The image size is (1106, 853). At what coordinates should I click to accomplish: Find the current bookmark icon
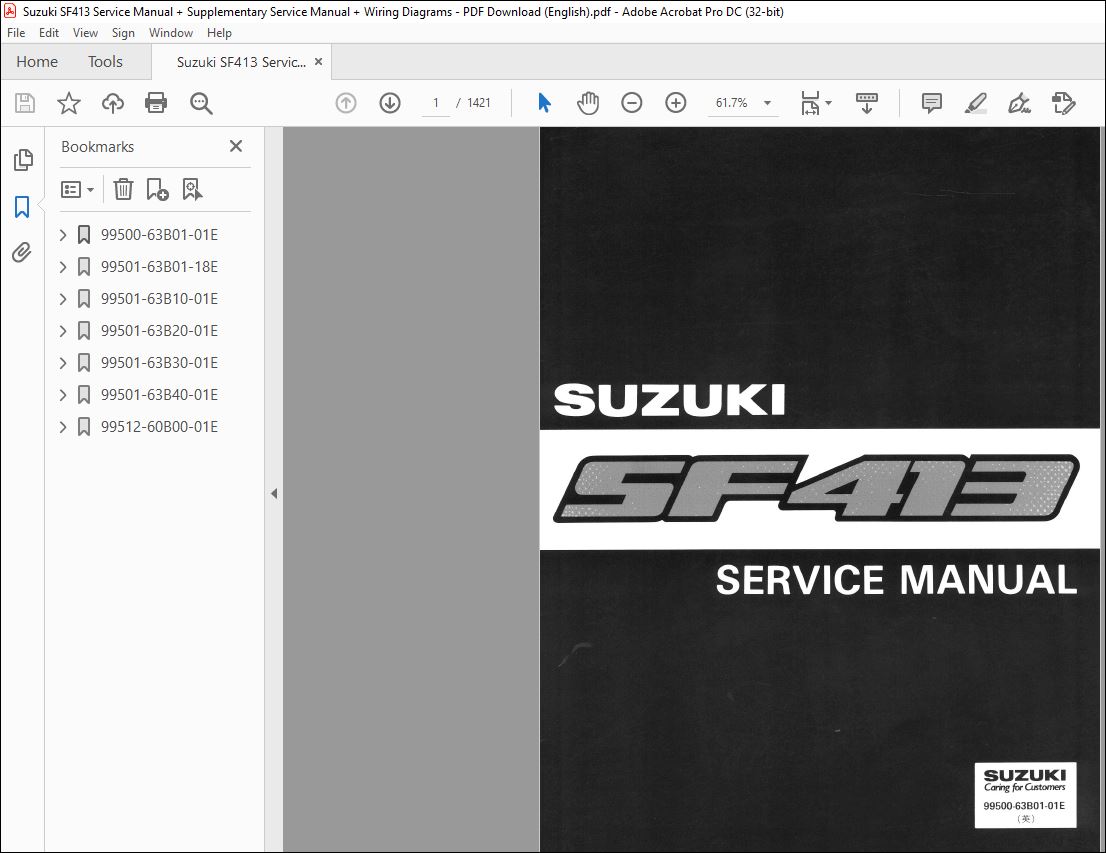coord(192,189)
